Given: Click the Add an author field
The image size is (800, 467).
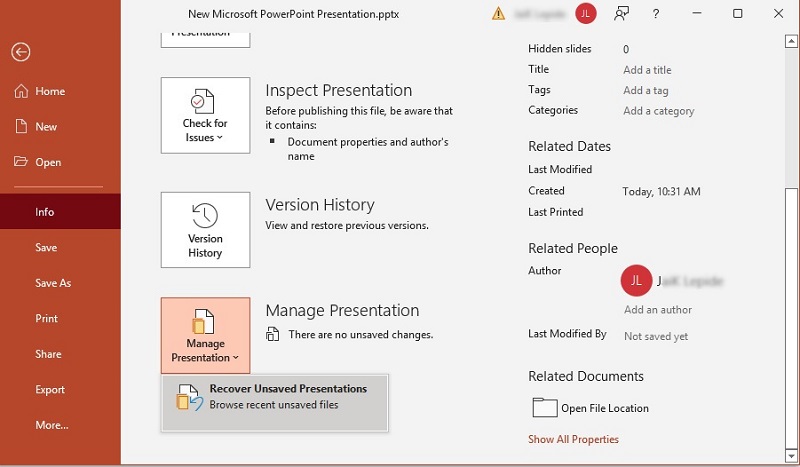Looking at the screenshot, I should (658, 310).
